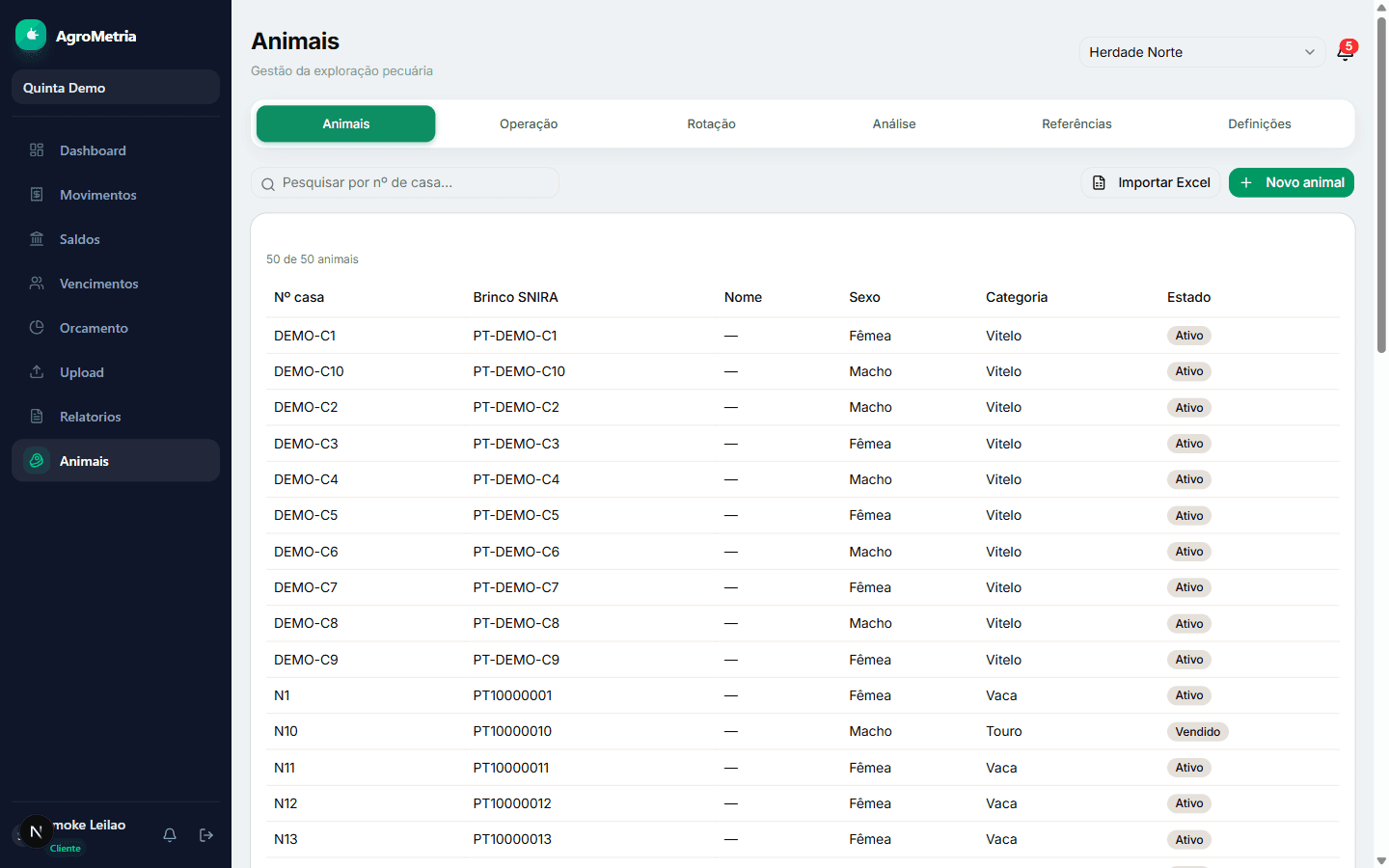Select the Upload arrow icon
Screen dimensions: 1389x868
37,371
